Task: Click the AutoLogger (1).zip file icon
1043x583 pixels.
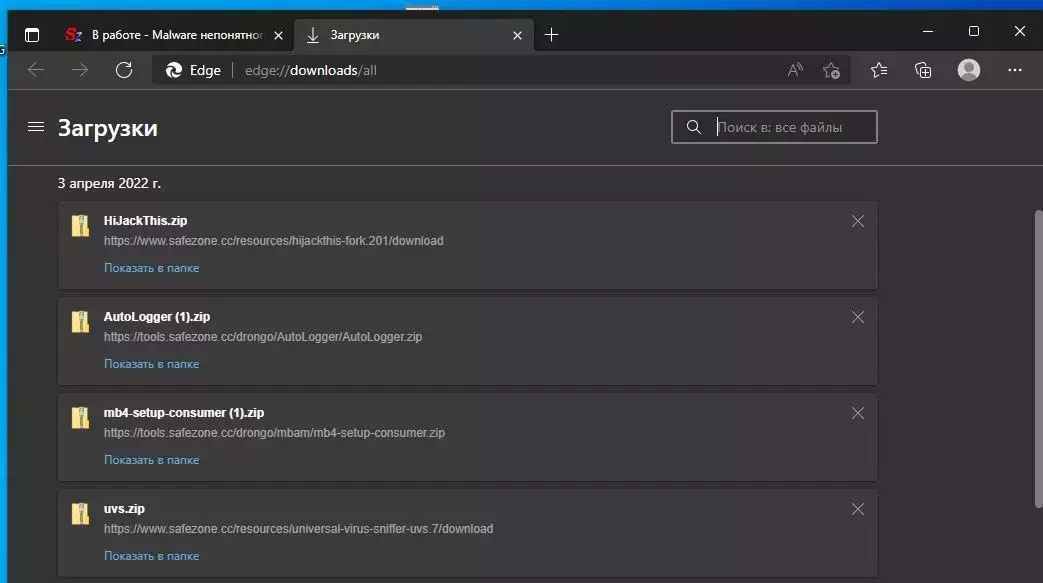Action: point(80,322)
